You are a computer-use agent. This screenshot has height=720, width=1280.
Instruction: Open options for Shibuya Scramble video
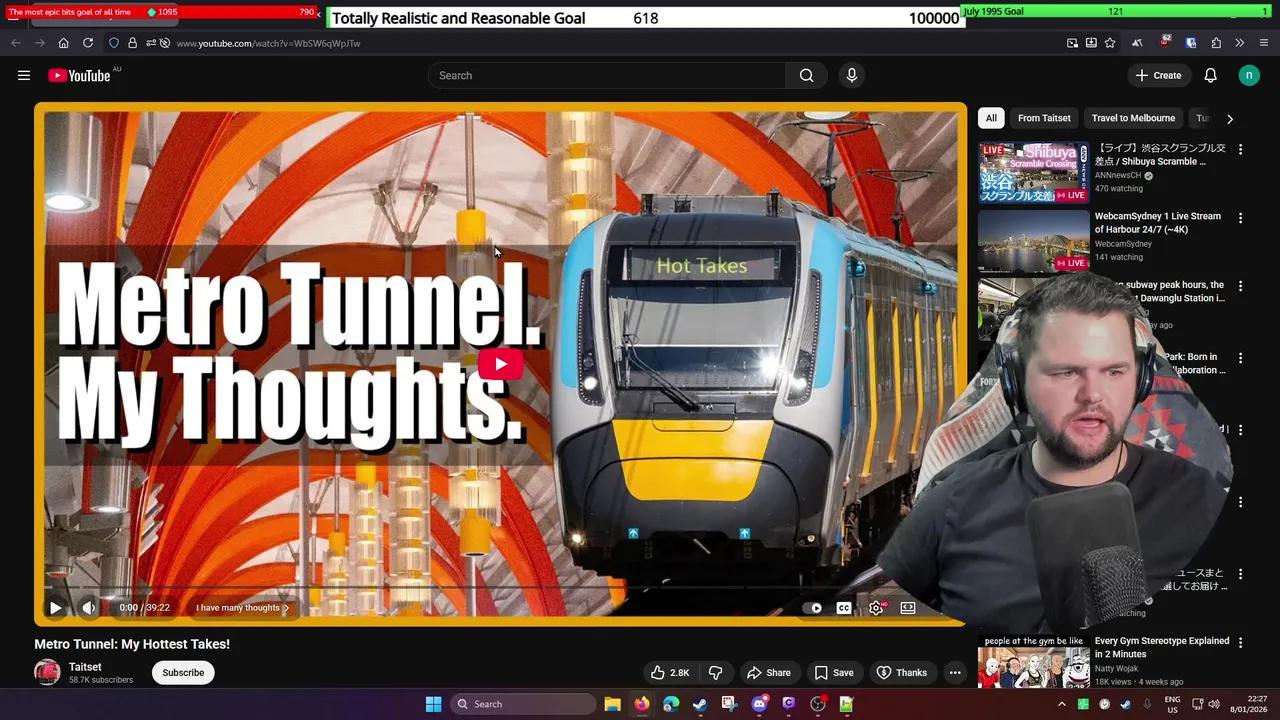[x=1240, y=149]
